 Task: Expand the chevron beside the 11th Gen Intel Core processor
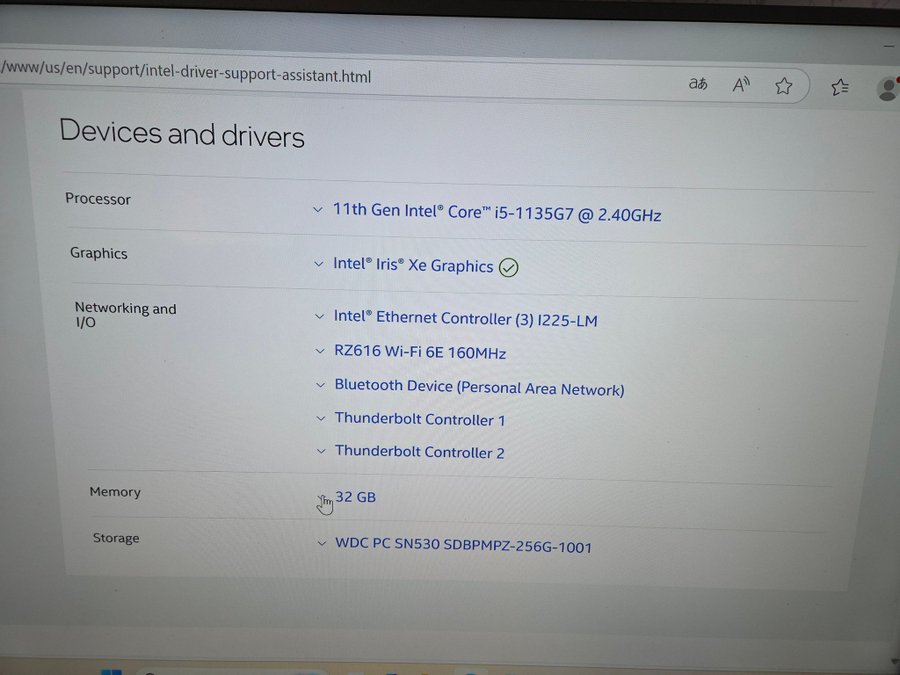click(x=317, y=210)
